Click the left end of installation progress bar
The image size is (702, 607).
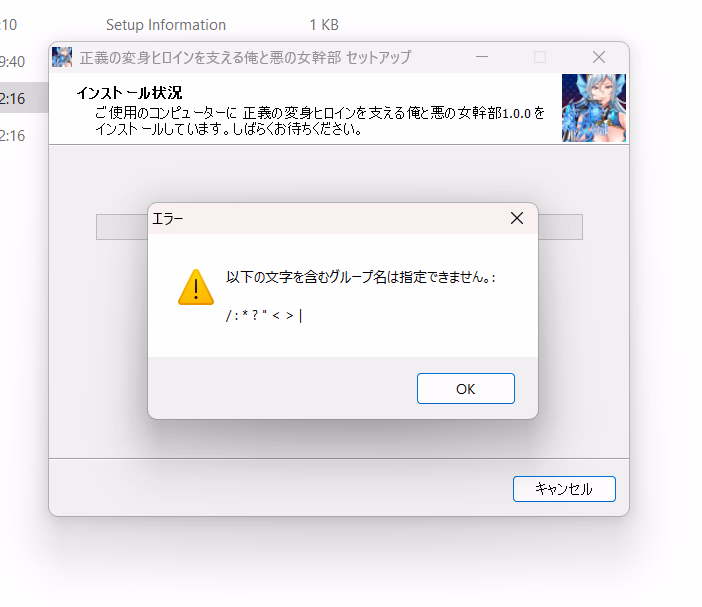pyautogui.click(x=122, y=227)
